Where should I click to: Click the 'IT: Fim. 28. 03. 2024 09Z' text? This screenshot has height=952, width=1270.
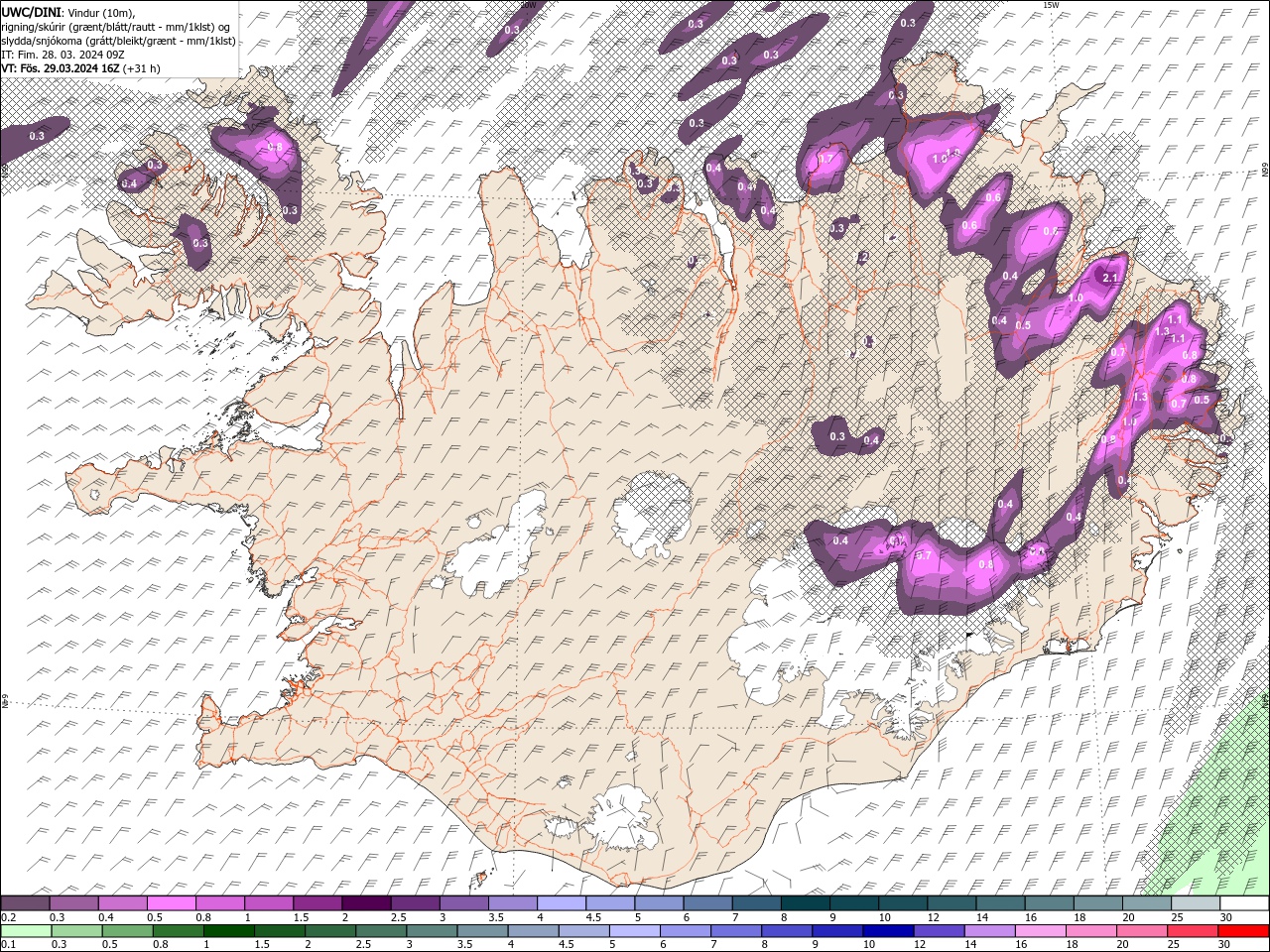(63, 55)
